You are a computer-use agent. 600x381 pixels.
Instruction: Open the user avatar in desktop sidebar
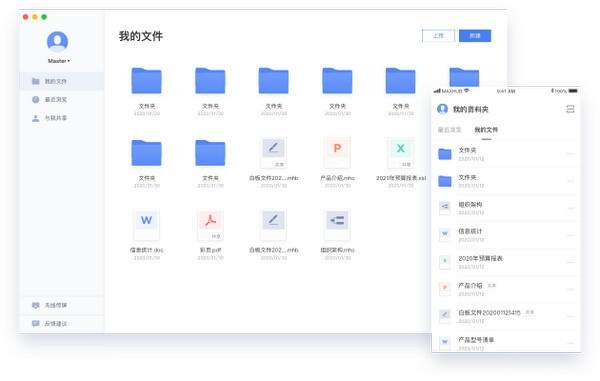(57, 41)
